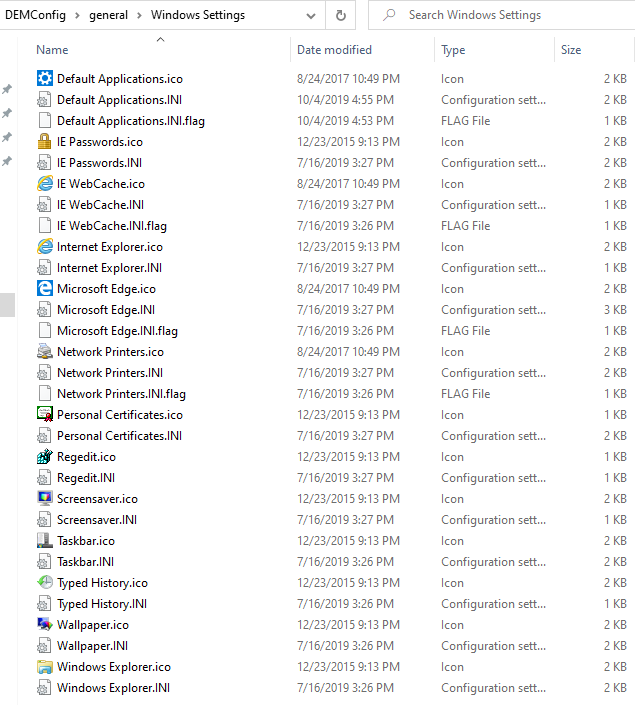Viewport: 635px width, 705px height.
Task: Sort files by Date modified column
Action: 334,50
